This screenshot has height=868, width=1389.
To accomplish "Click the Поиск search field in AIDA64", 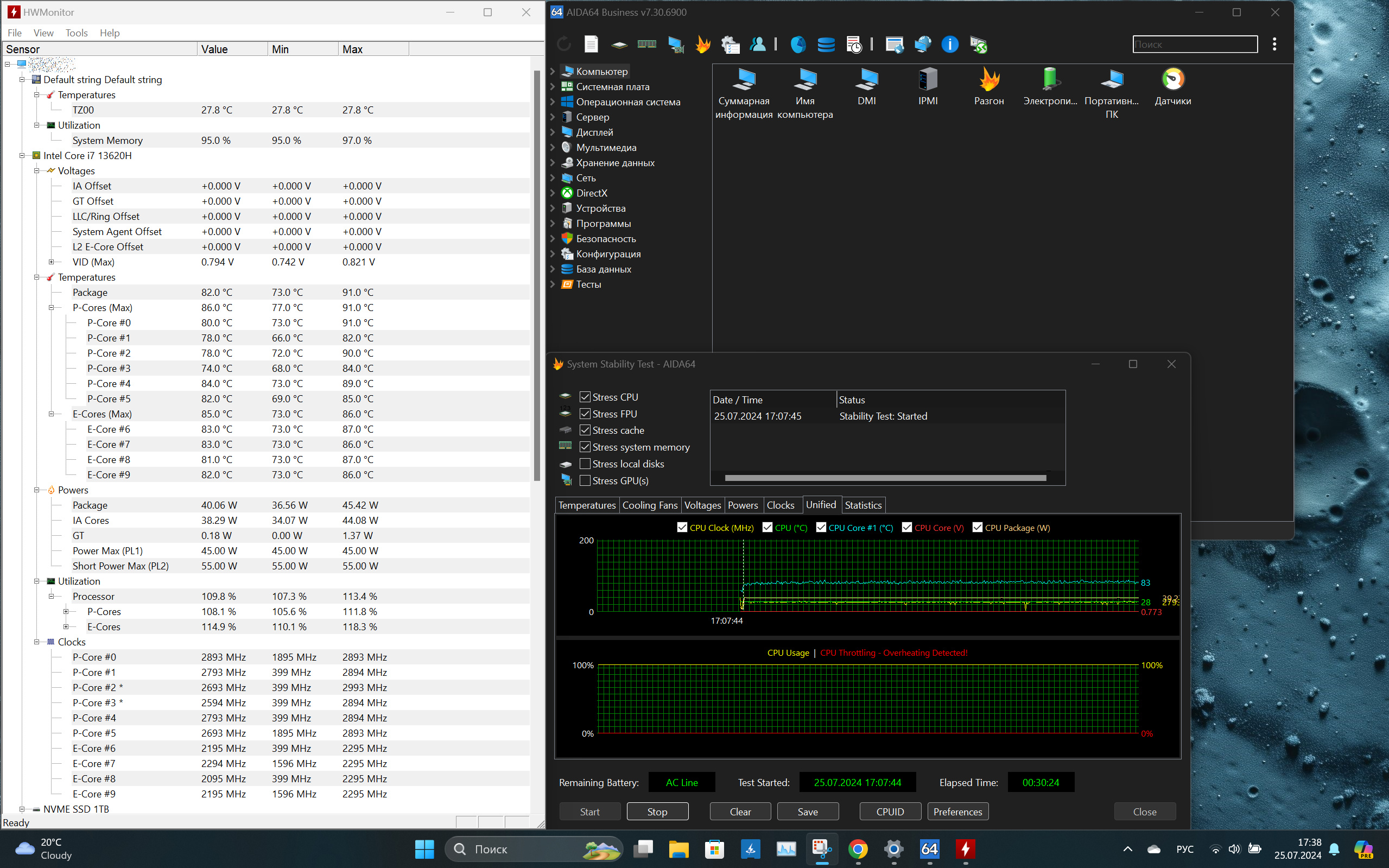I will [x=1195, y=44].
